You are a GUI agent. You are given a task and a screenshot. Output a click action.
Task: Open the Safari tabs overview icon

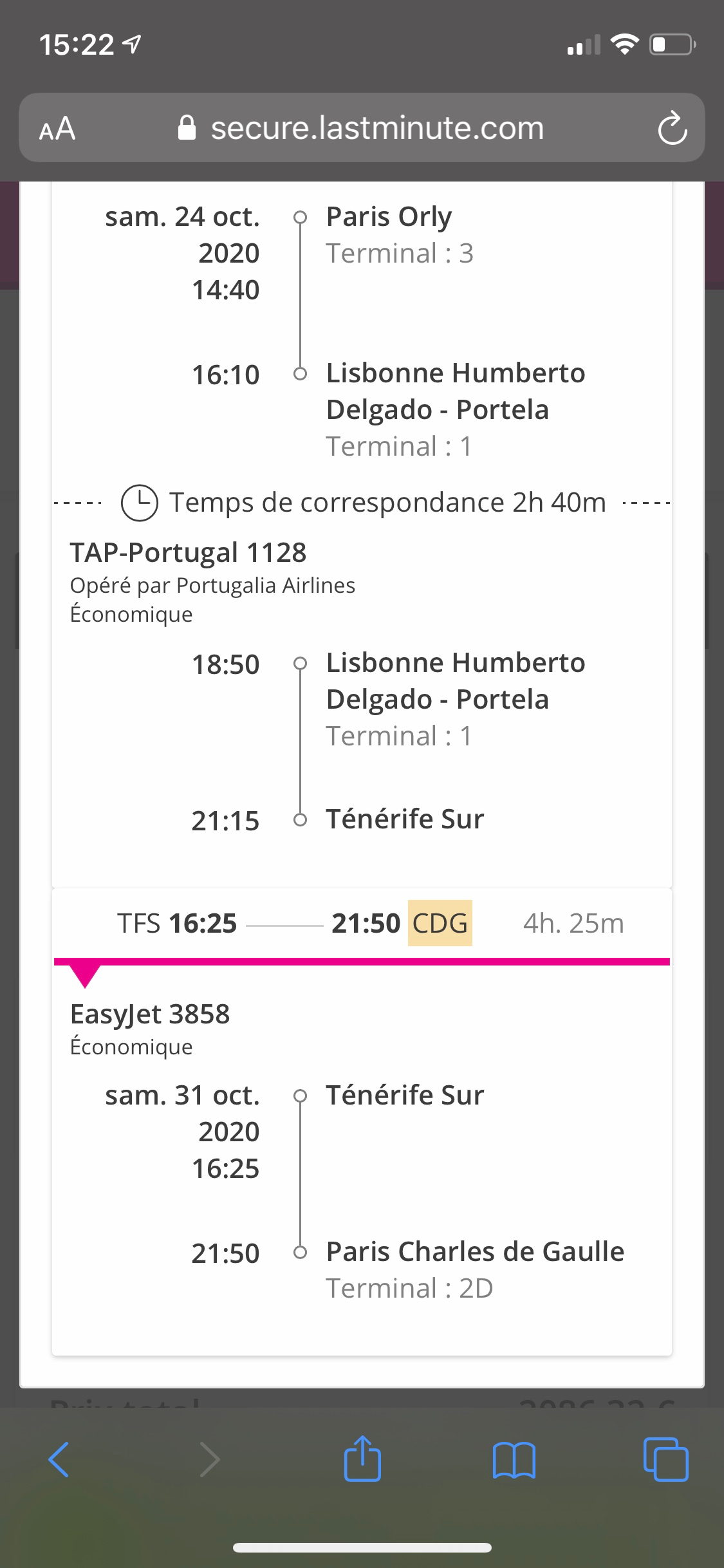click(x=665, y=1459)
